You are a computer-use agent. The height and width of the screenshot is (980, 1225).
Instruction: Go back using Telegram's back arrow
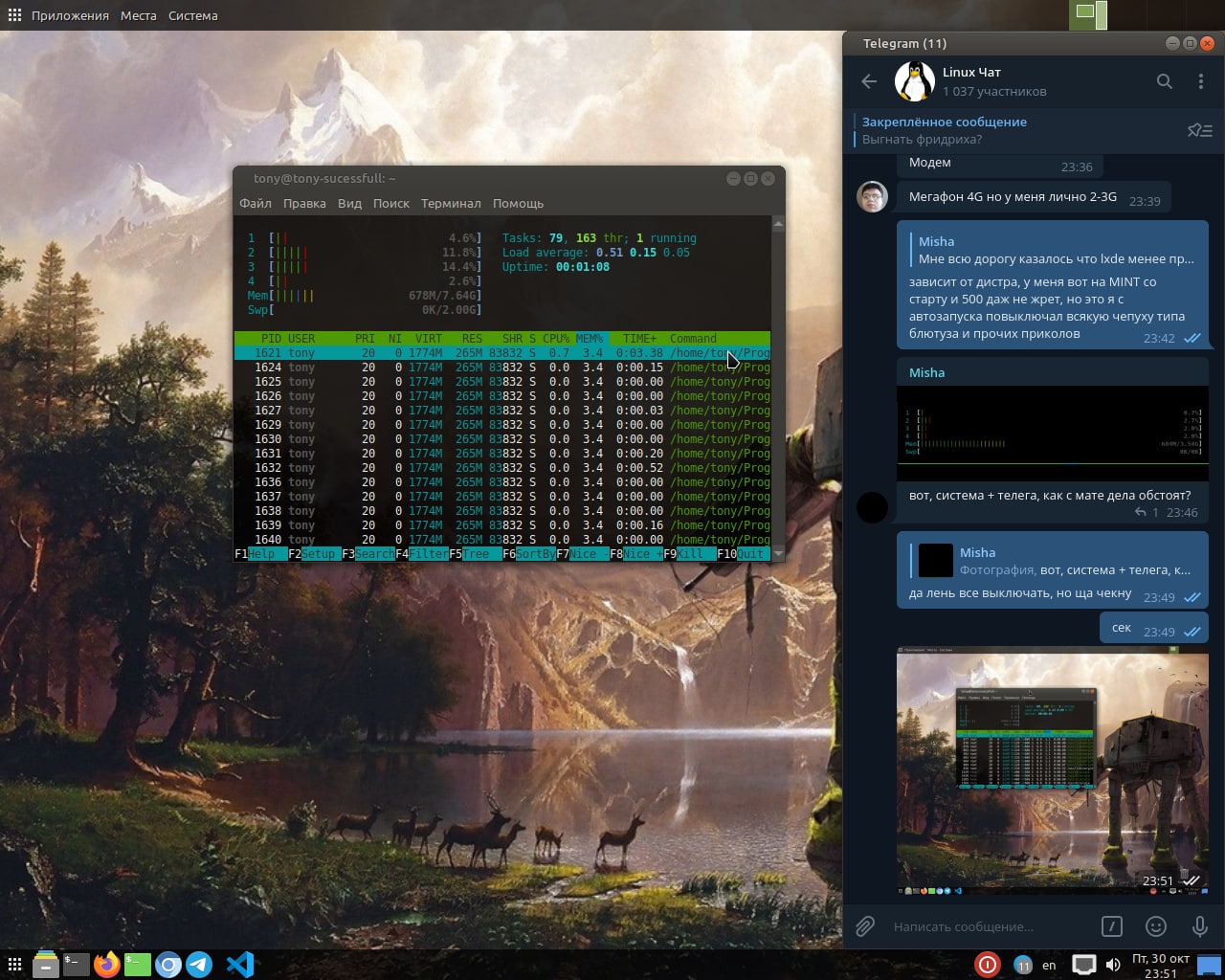pyautogui.click(x=869, y=81)
